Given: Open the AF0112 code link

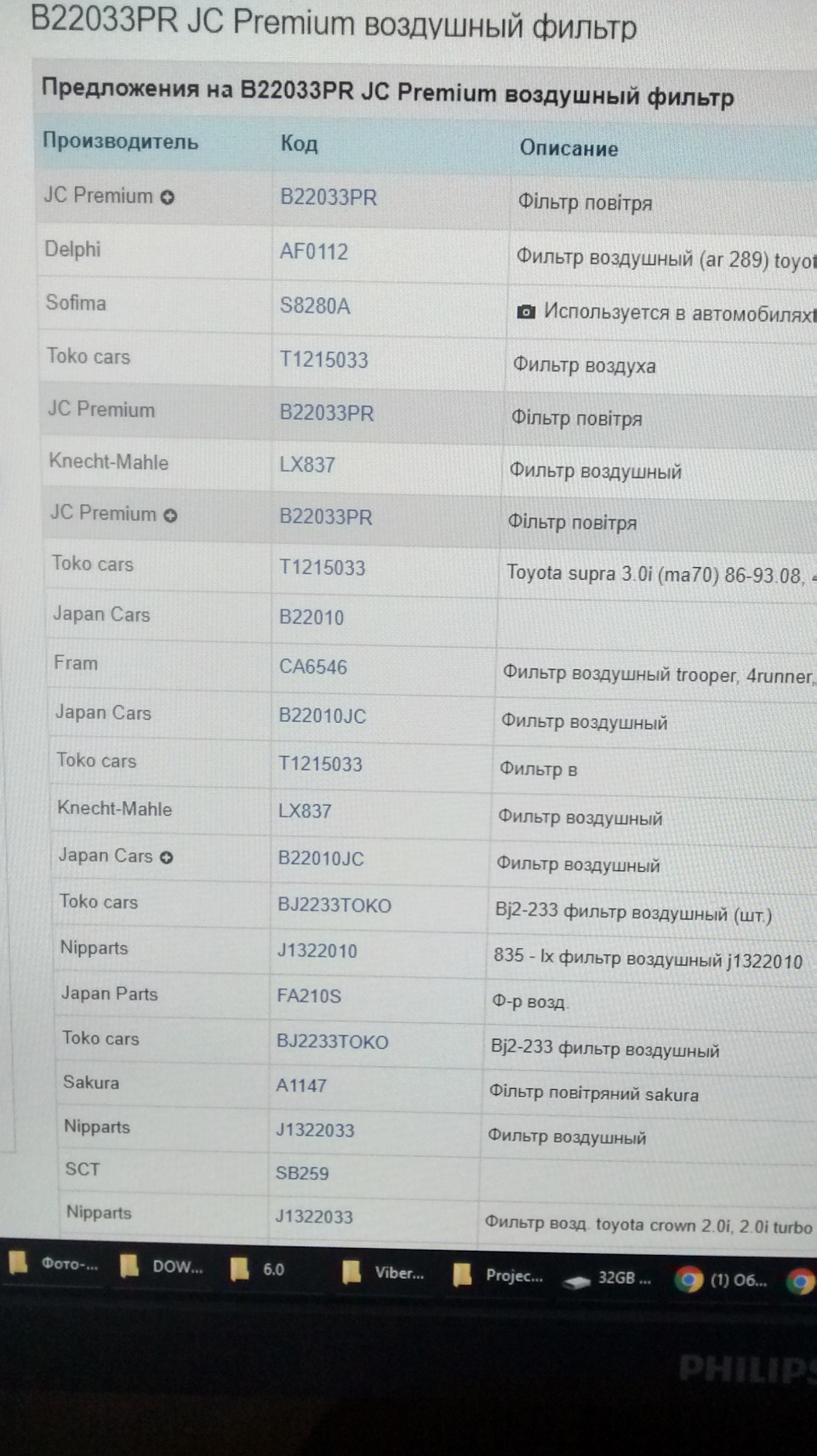Looking at the screenshot, I should 314,252.
